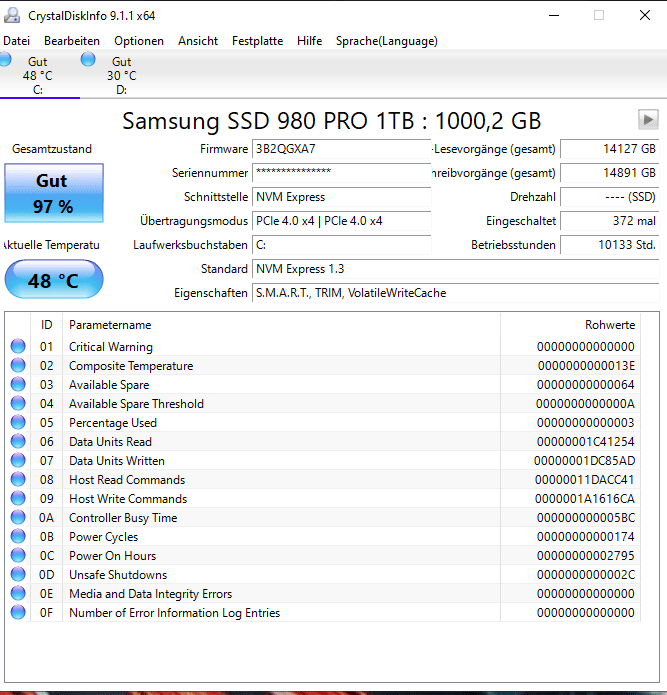Select the Critical Warning parameter name
667x695 pixels.
coord(111,347)
